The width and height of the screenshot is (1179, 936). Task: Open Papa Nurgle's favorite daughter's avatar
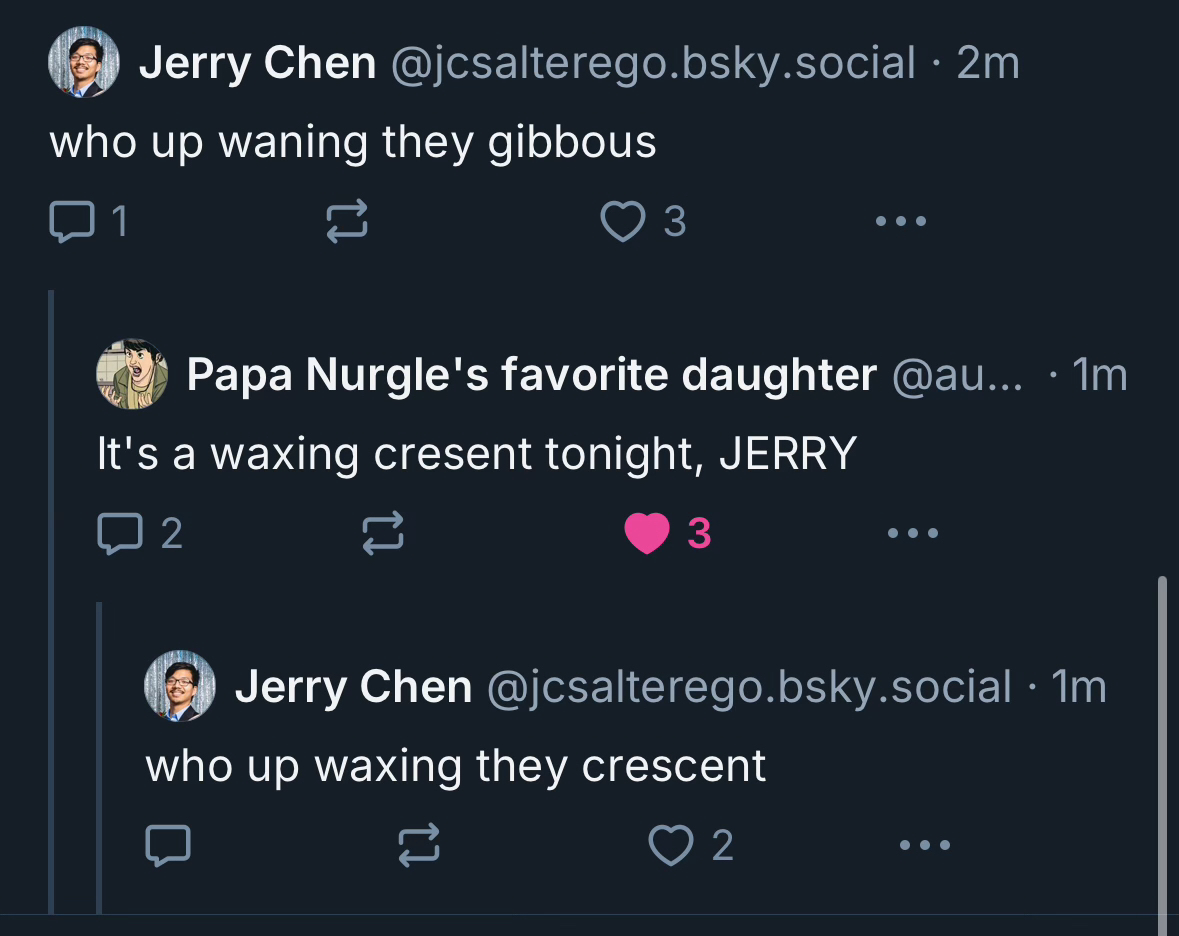coord(131,374)
